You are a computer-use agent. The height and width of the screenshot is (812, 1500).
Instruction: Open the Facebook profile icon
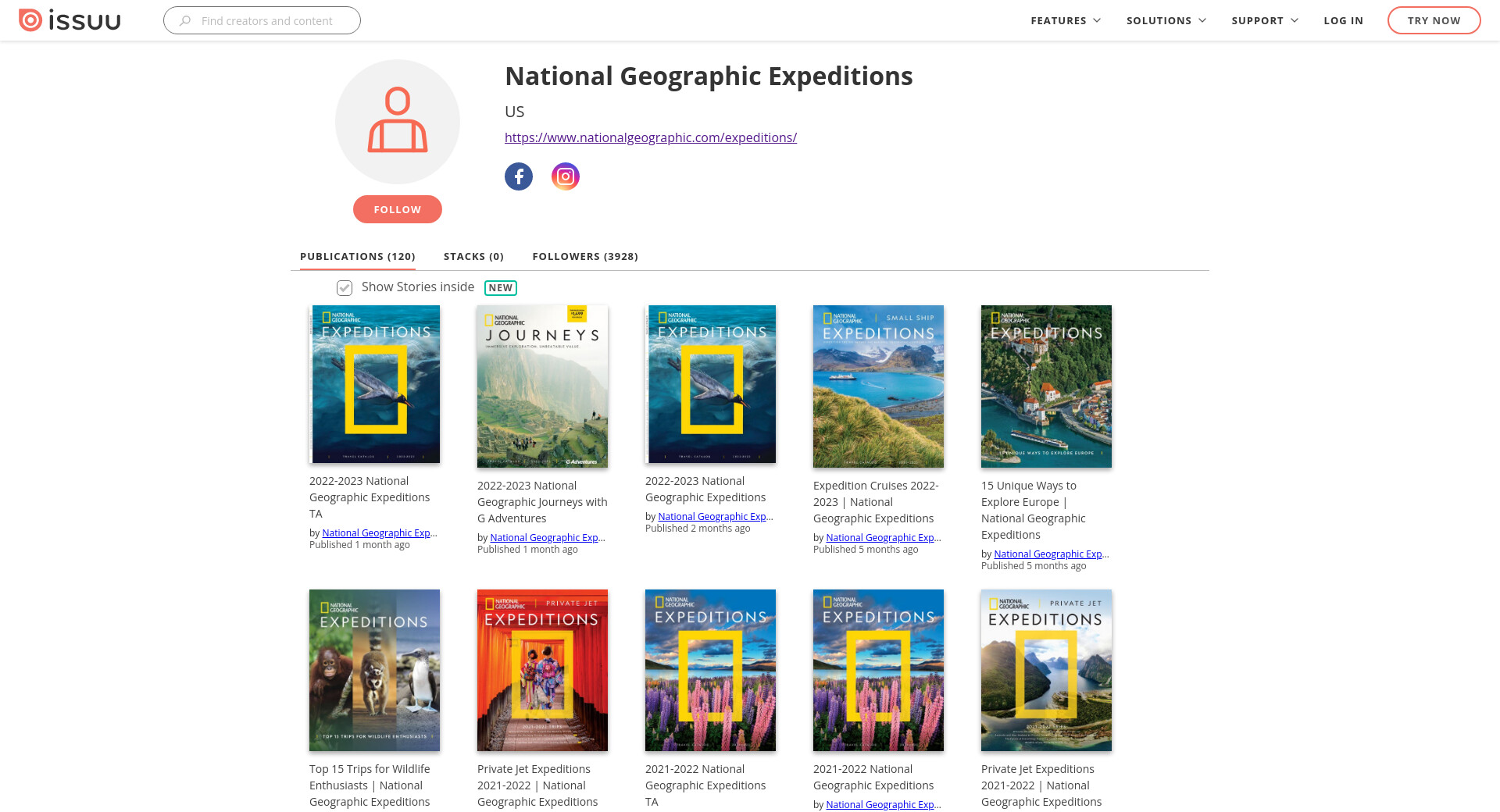519,176
